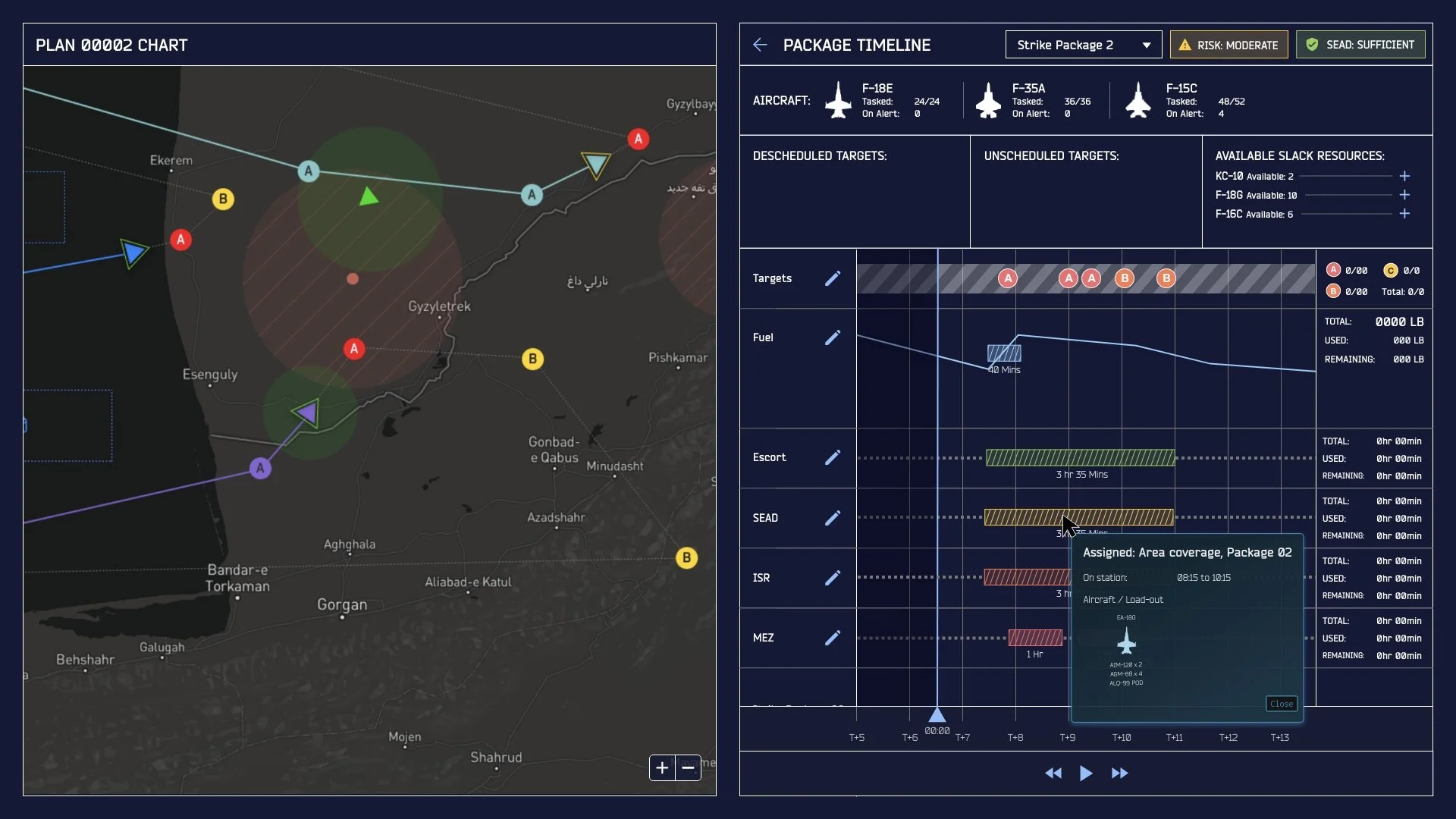Edit the Targets row with pencil icon
1456x819 pixels.
832,278
